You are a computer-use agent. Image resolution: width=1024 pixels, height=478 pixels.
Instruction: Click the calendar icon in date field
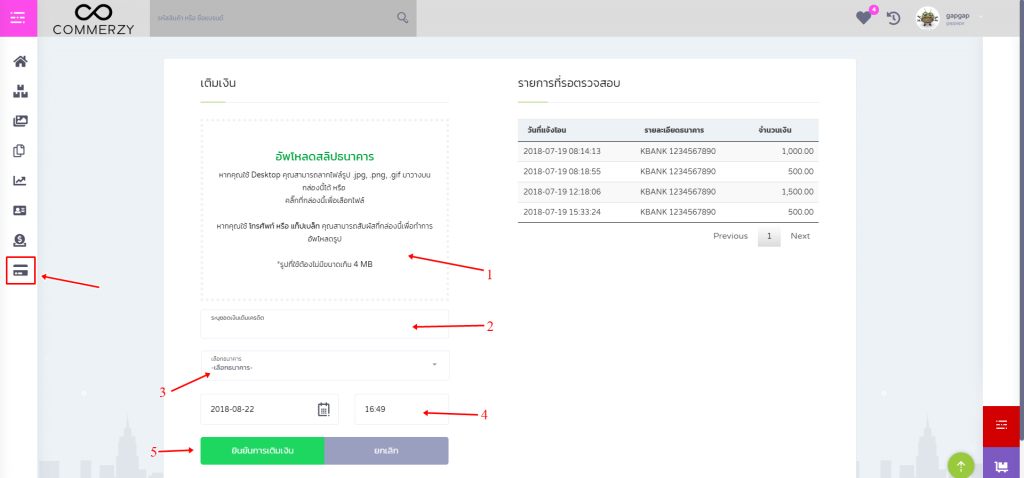(x=324, y=409)
